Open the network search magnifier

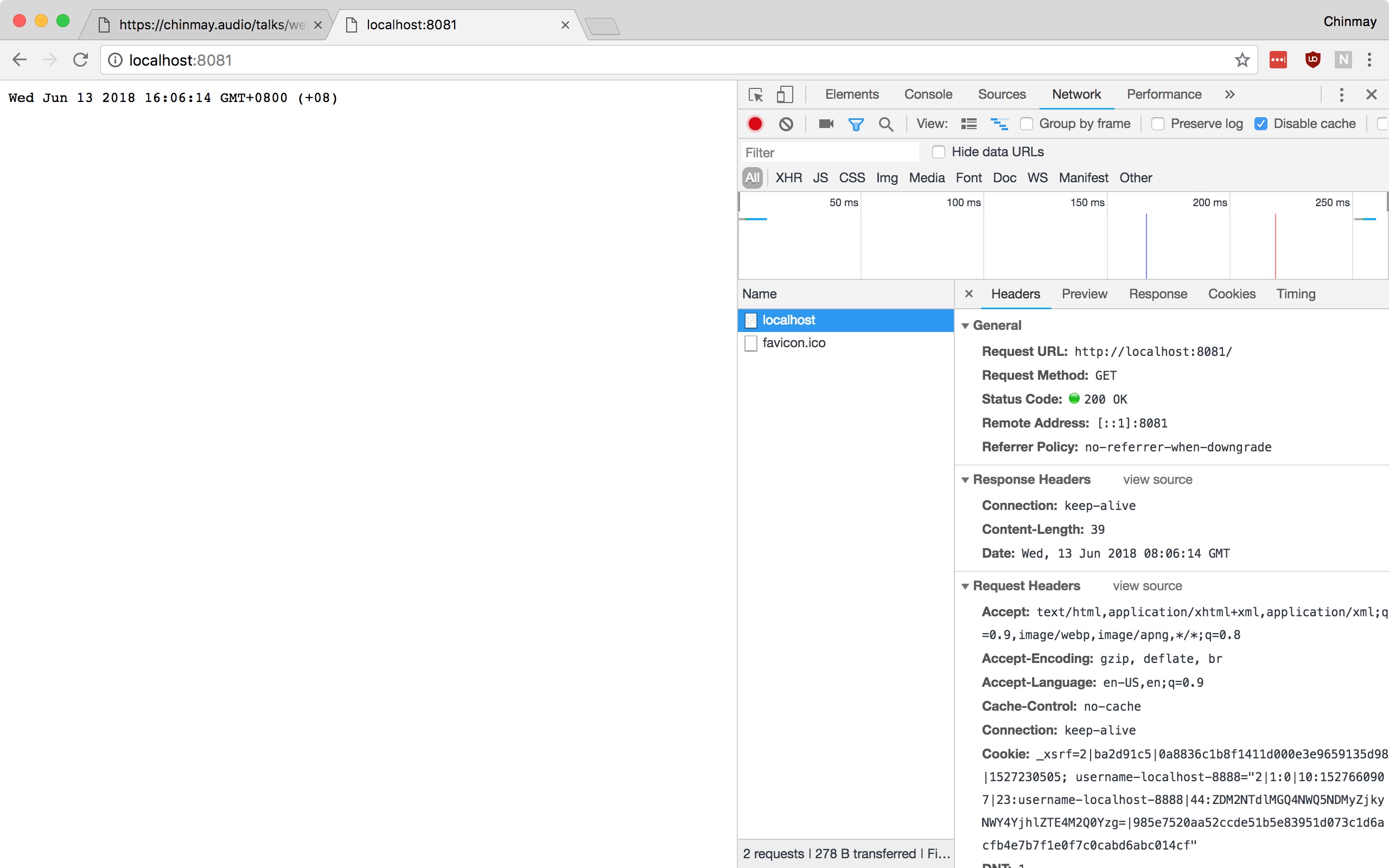point(885,124)
